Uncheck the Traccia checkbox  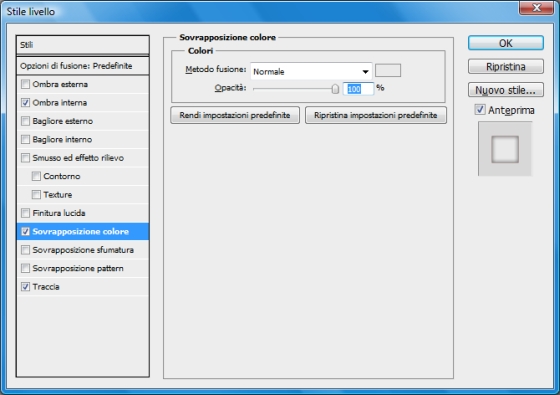(25, 287)
